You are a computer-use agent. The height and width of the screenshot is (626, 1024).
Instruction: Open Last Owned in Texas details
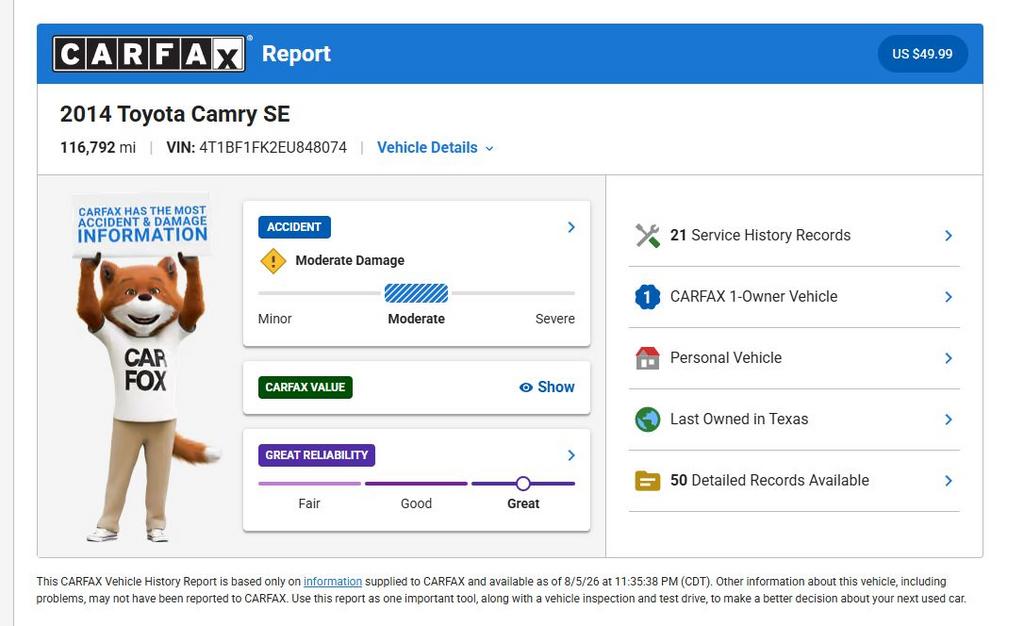point(794,420)
